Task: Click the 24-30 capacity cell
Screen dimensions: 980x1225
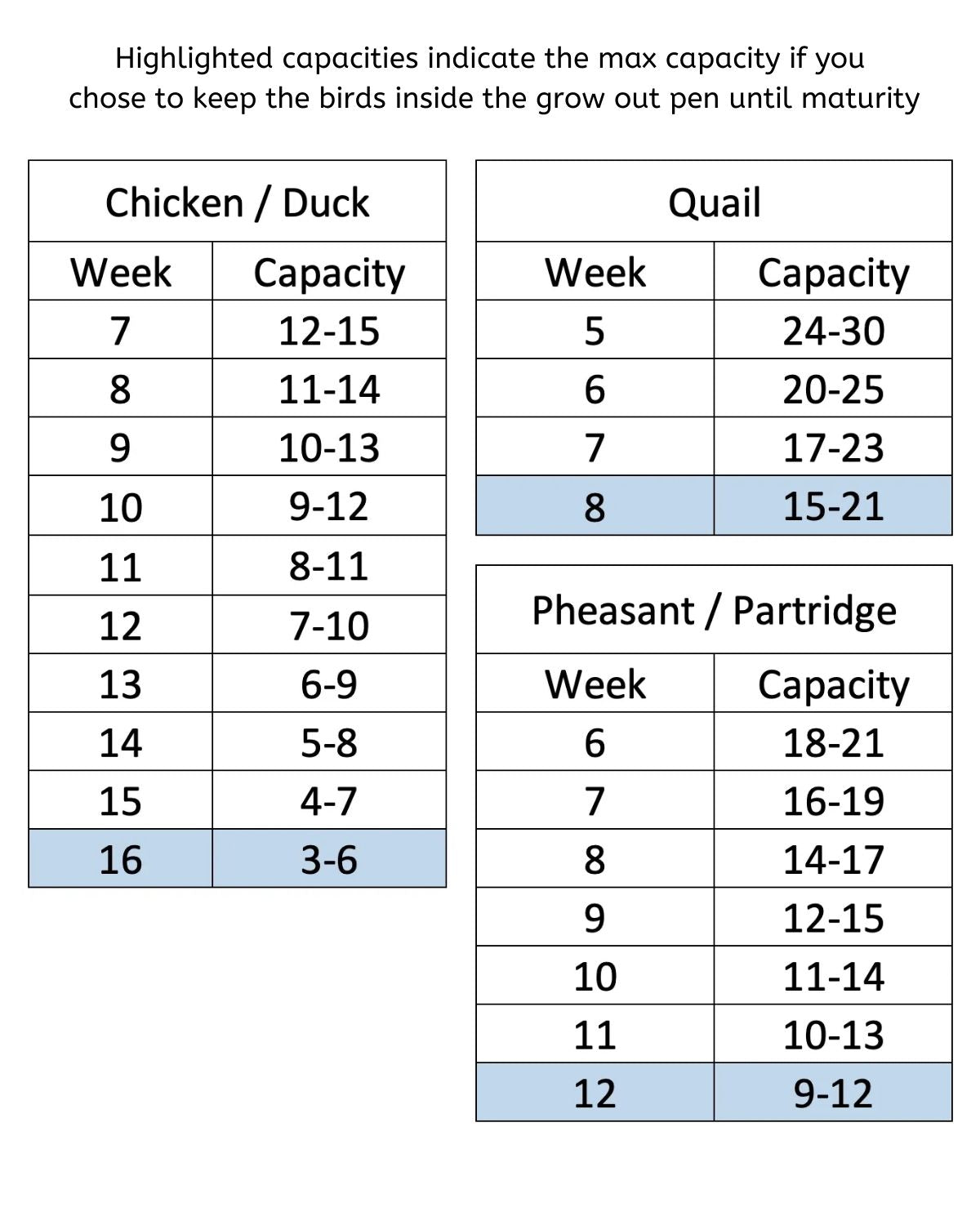Action: [833, 331]
